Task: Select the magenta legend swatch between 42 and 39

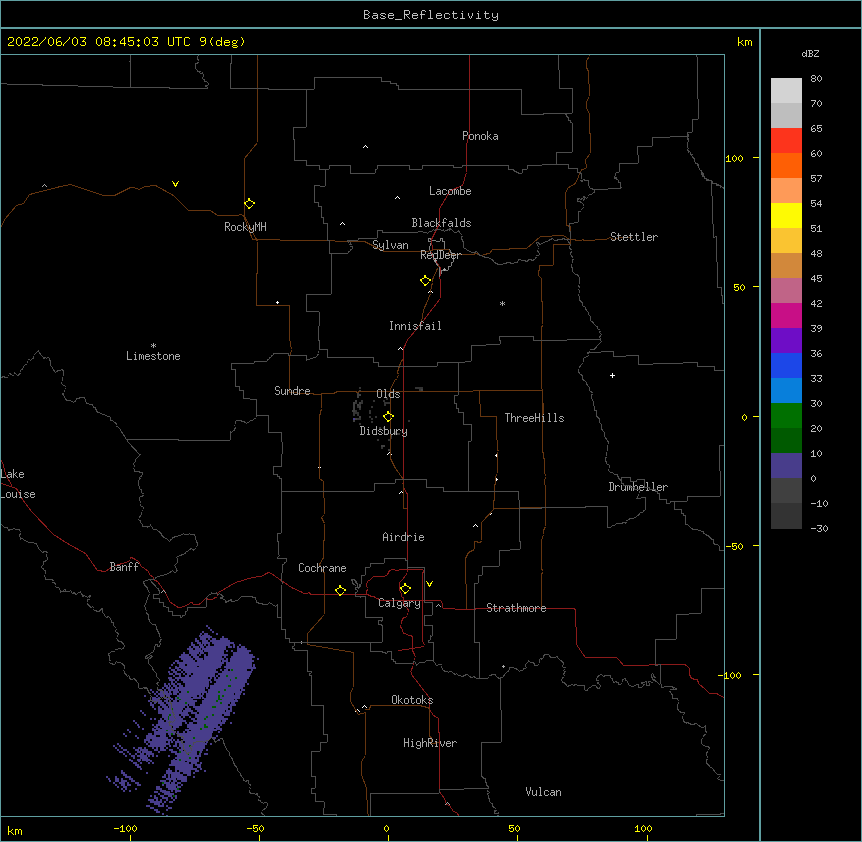Action: (786, 315)
